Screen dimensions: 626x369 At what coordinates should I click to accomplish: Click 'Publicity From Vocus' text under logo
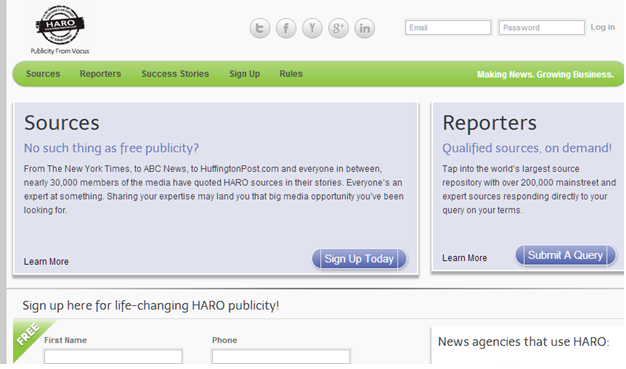(x=60, y=51)
